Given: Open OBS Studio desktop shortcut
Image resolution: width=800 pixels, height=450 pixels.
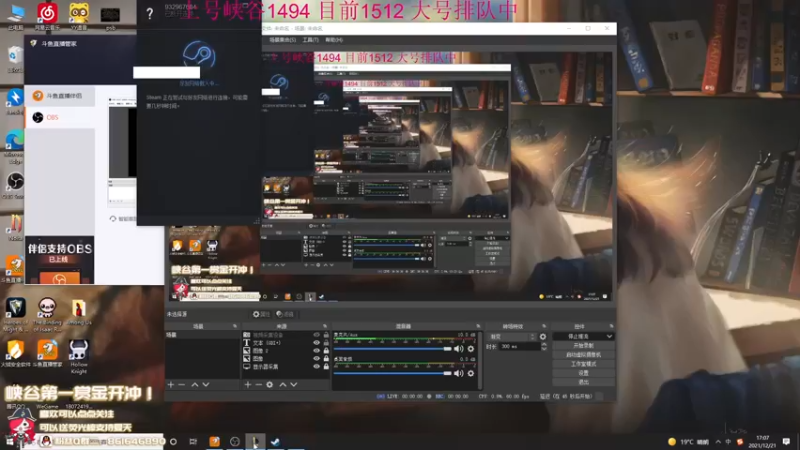Looking at the screenshot, I should (14, 185).
